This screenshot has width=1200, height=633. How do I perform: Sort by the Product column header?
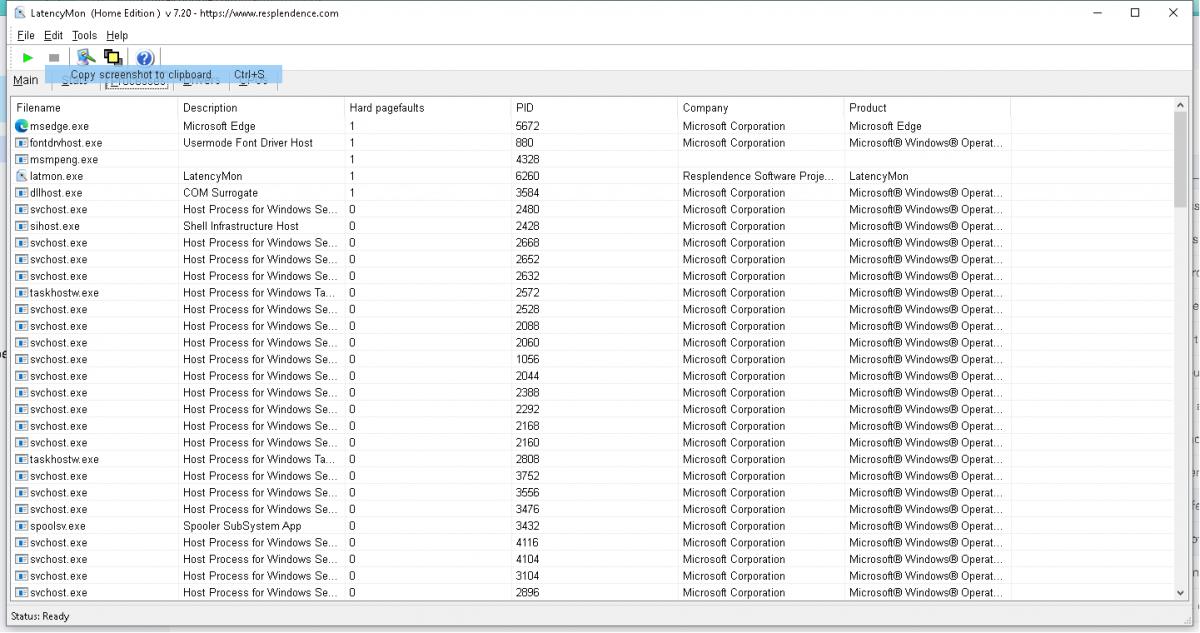point(927,108)
